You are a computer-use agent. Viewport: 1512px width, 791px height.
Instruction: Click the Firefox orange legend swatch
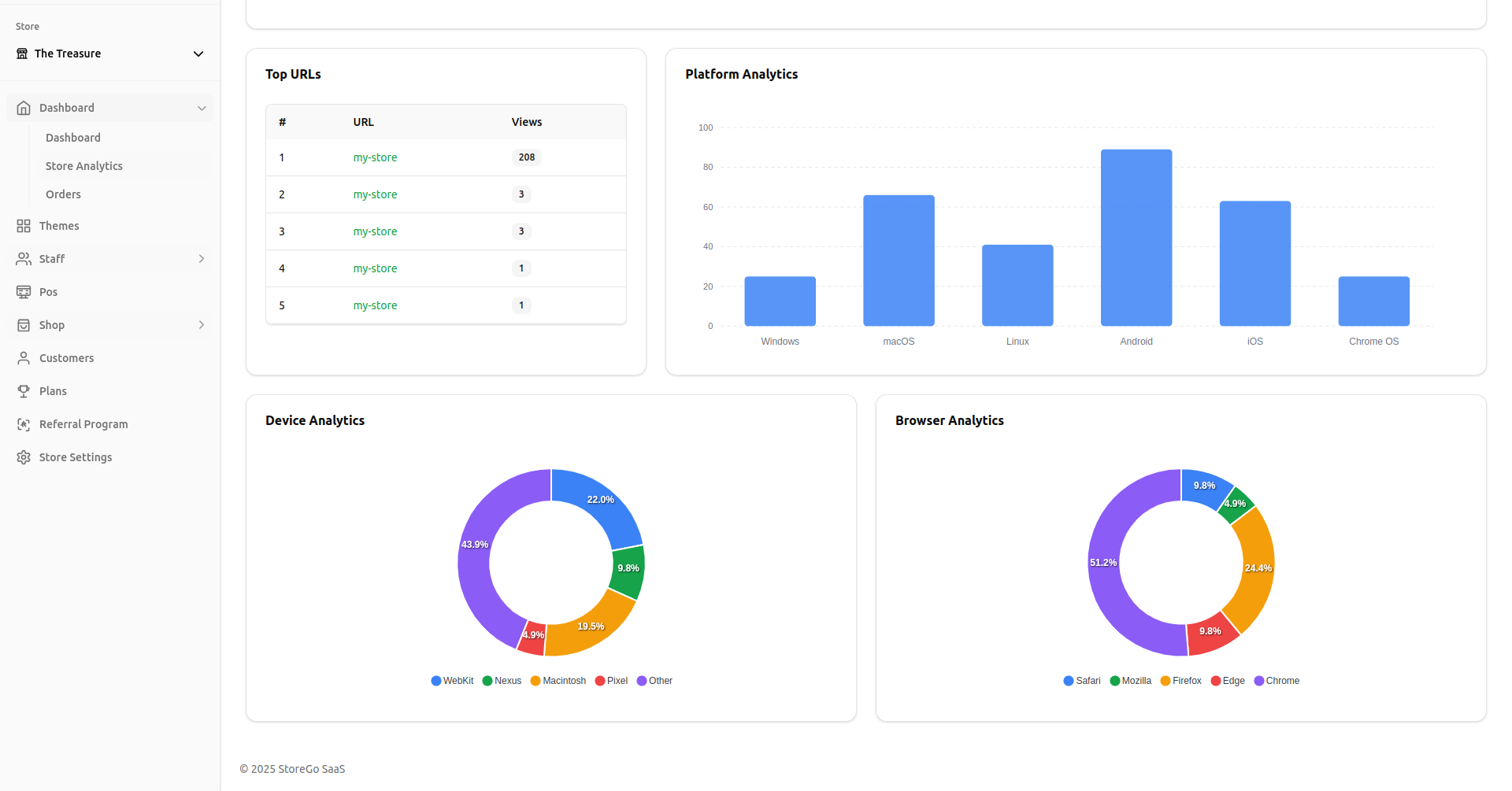pos(1165,681)
